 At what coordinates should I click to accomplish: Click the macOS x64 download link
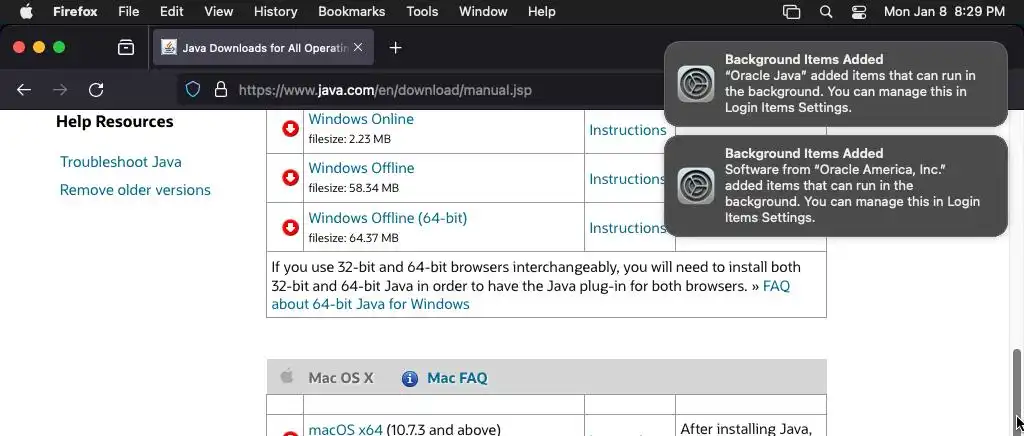[x=345, y=429]
